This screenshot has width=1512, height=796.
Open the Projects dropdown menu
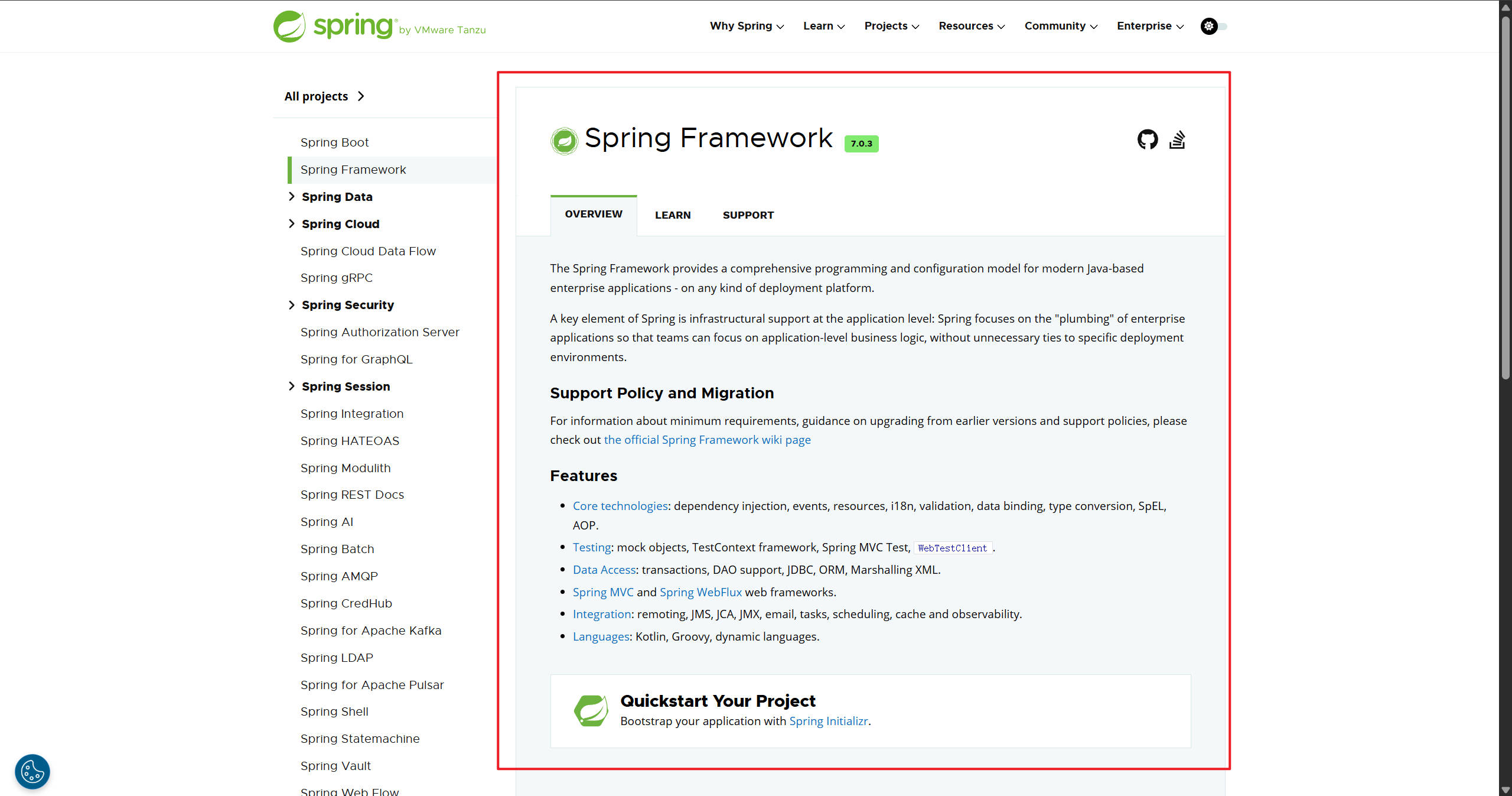(891, 26)
